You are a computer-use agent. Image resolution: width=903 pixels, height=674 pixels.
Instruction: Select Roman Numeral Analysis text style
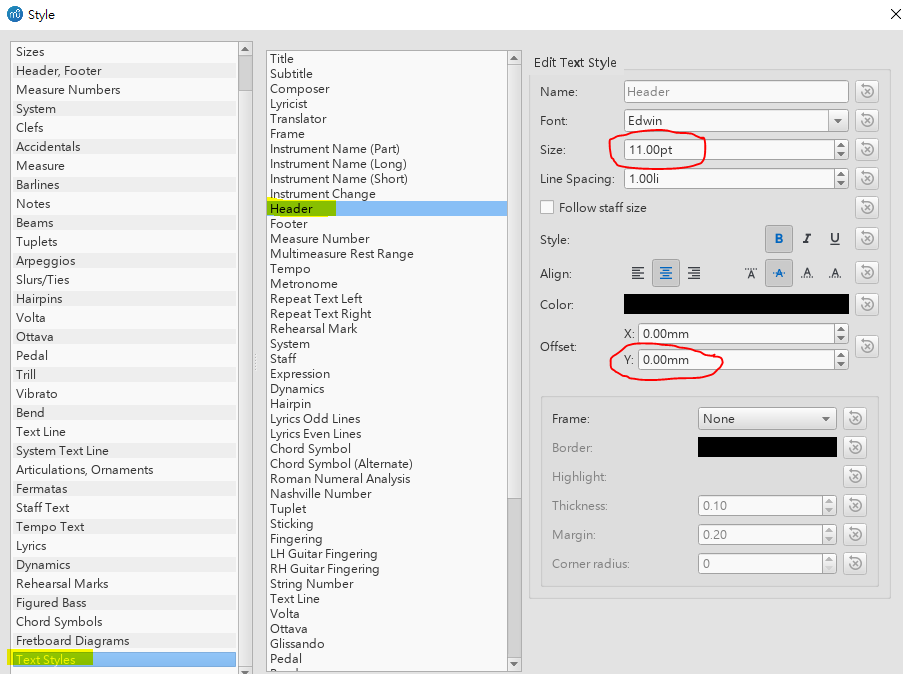[387, 479]
